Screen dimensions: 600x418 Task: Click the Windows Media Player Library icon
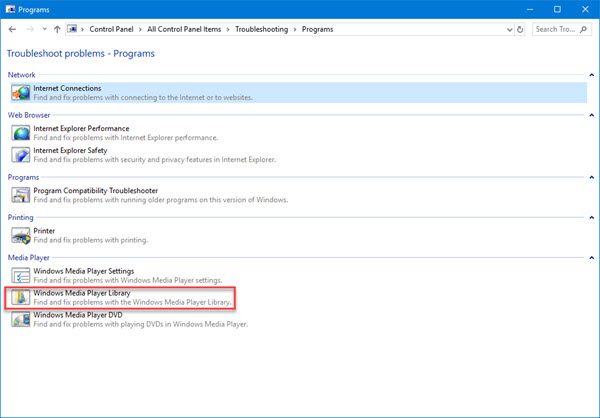(x=20, y=297)
